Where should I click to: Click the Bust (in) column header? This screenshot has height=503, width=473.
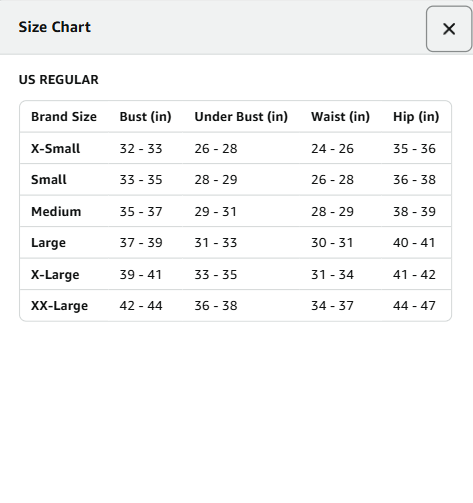point(146,117)
